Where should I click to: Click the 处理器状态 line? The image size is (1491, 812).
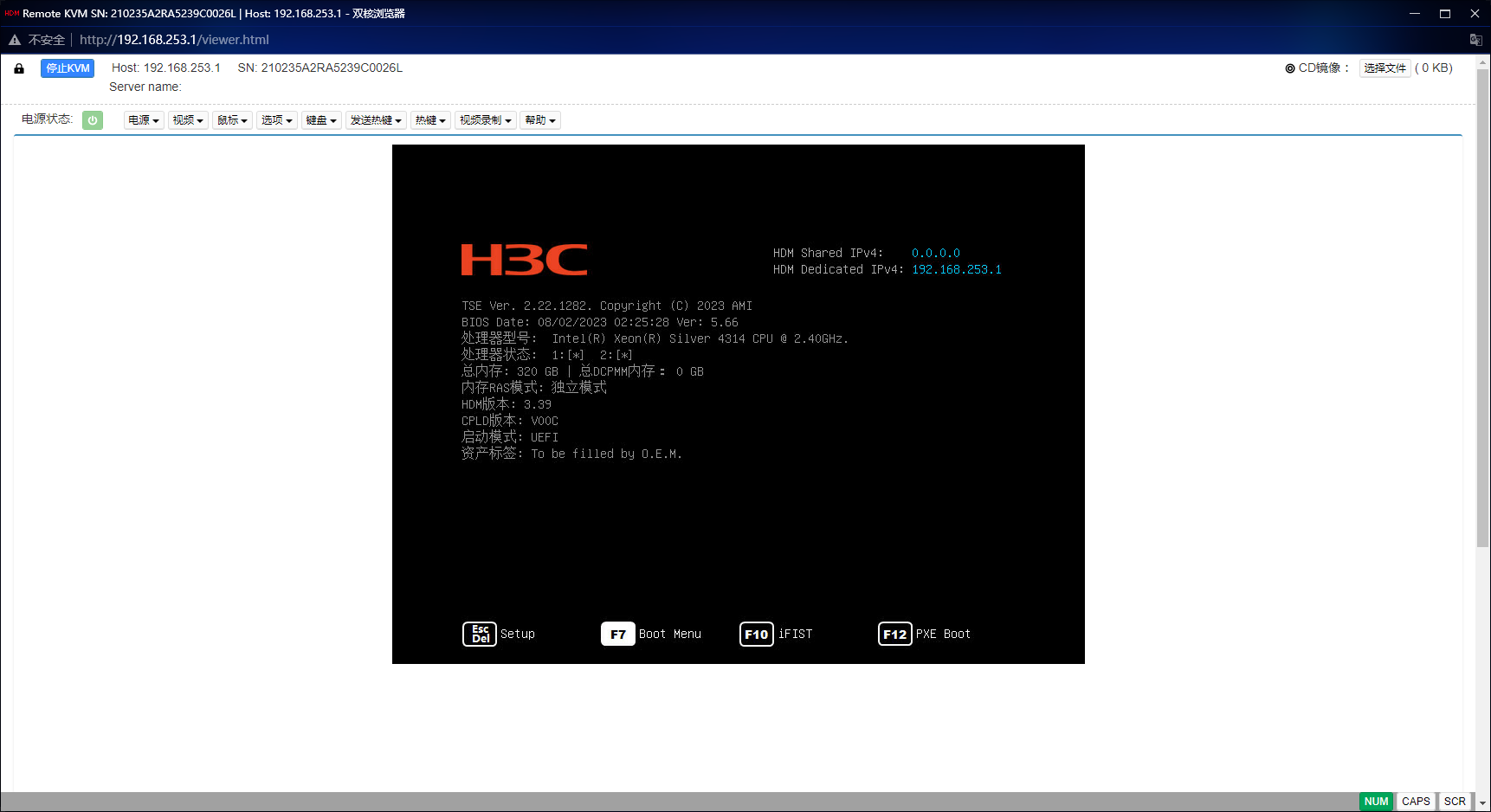click(x=547, y=355)
